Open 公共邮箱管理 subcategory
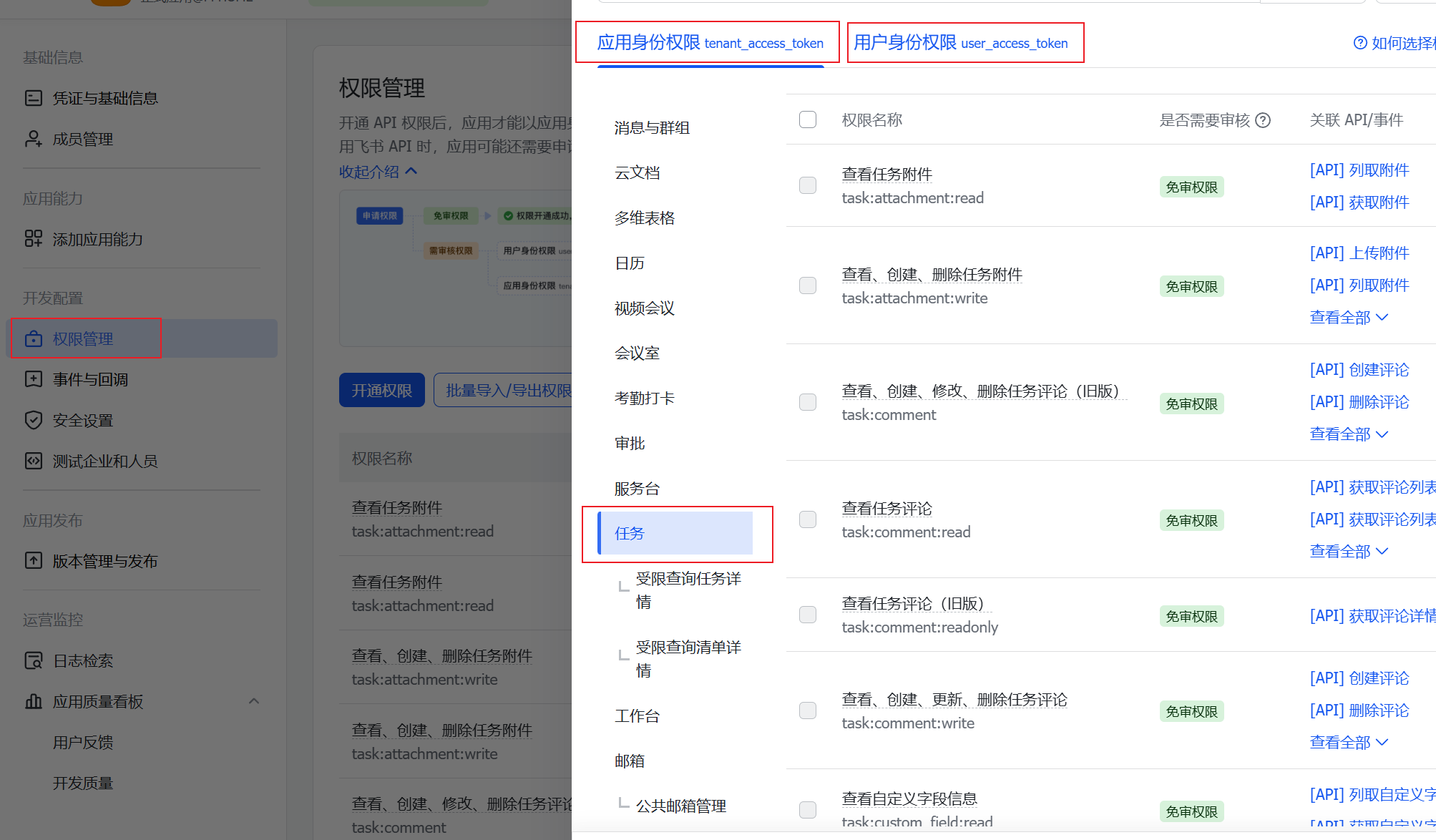This screenshot has width=1436, height=840. pyautogui.click(x=681, y=806)
